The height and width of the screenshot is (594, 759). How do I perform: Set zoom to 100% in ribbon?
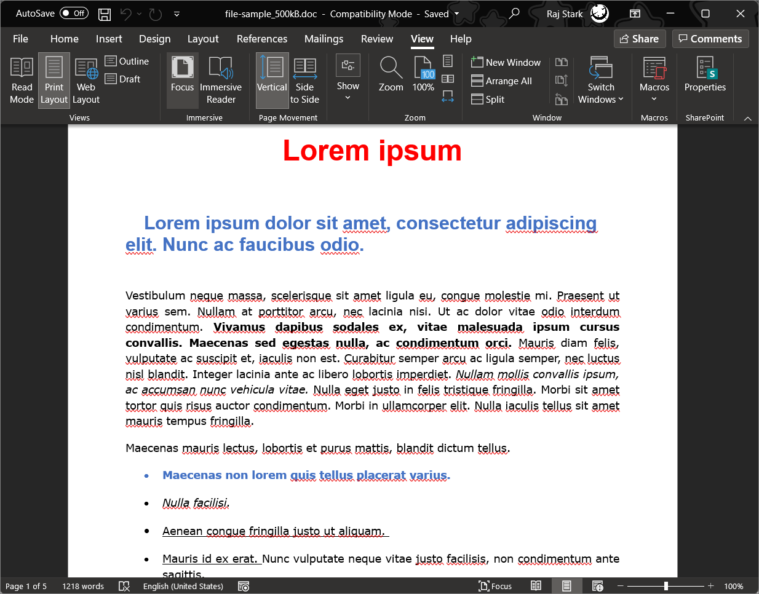pos(423,75)
